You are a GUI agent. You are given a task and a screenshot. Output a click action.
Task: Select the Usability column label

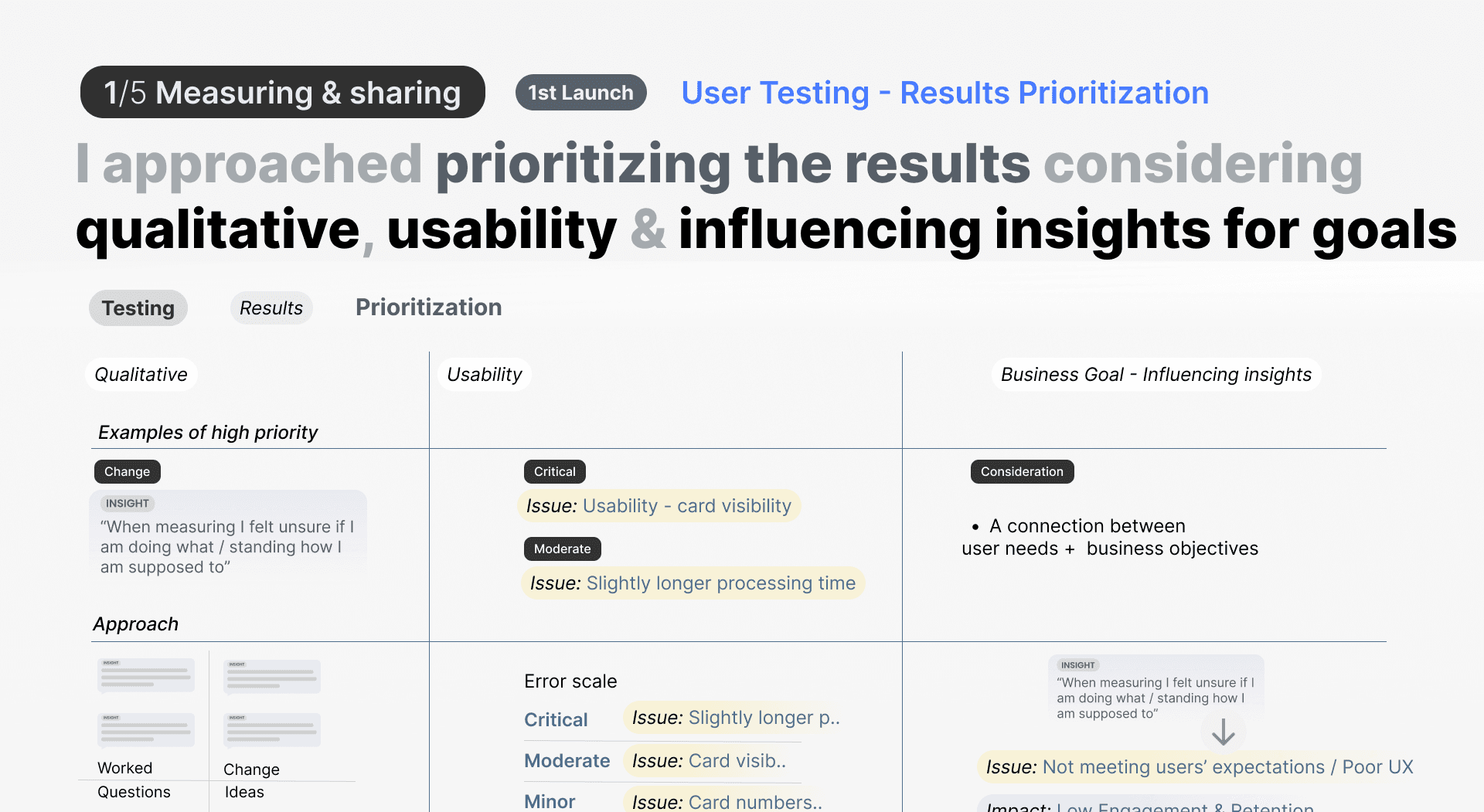[x=485, y=375]
